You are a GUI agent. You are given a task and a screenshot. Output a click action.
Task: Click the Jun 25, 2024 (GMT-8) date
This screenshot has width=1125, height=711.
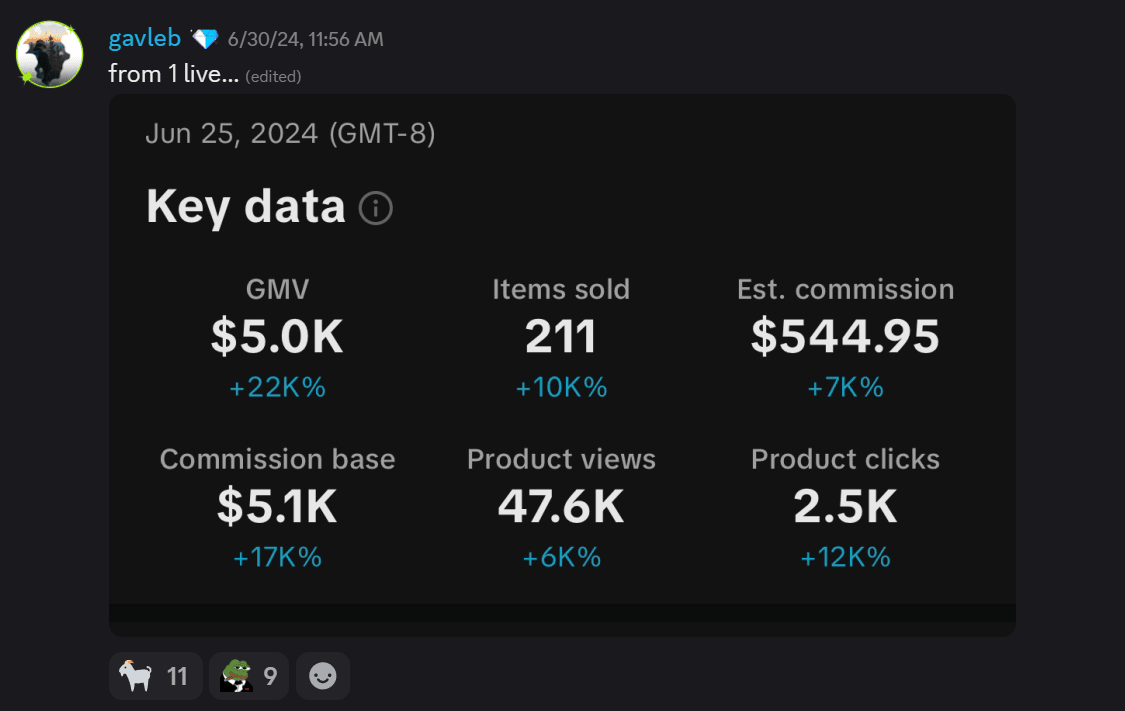(x=290, y=133)
